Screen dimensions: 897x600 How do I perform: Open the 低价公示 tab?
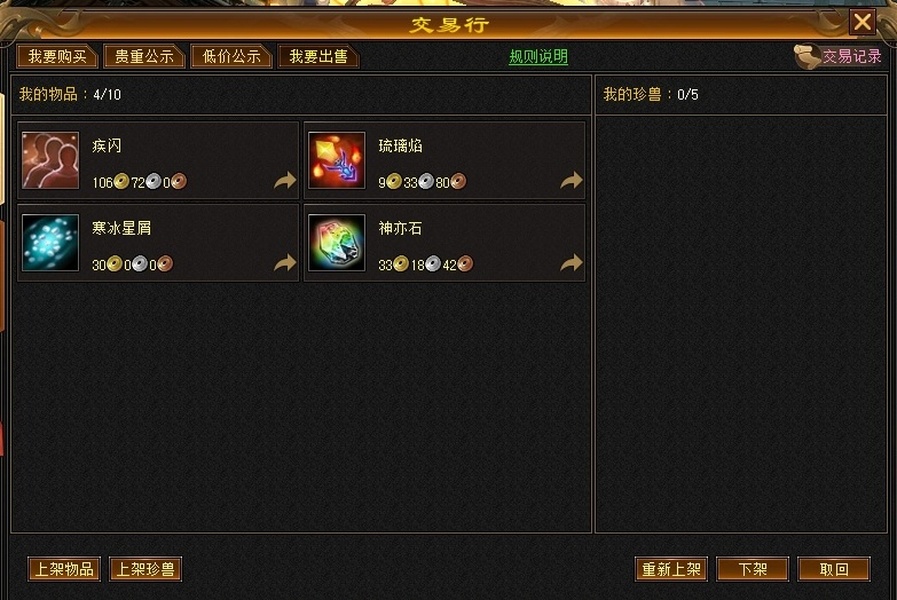point(231,57)
